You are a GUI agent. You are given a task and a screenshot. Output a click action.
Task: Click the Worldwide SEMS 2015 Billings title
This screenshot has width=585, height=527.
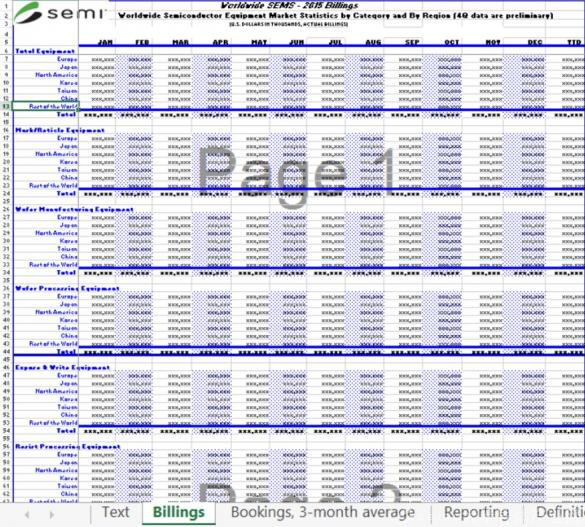(290, 5)
